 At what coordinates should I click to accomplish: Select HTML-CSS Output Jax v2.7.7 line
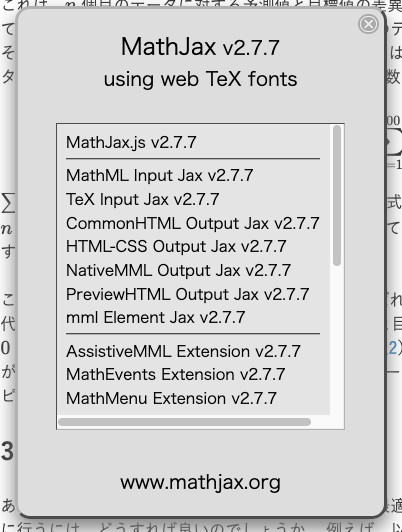coord(176,246)
